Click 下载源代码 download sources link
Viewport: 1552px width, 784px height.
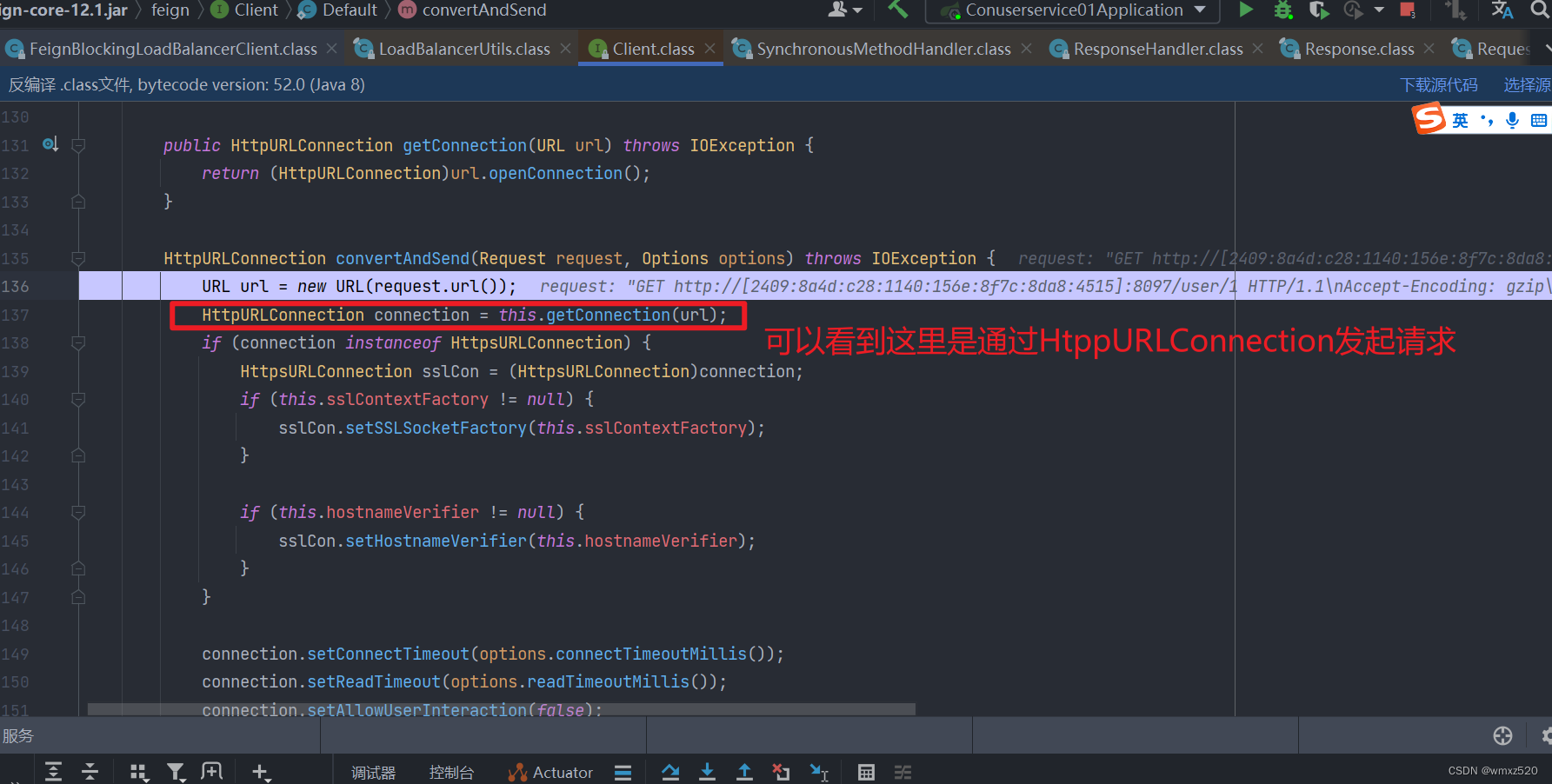1439,85
